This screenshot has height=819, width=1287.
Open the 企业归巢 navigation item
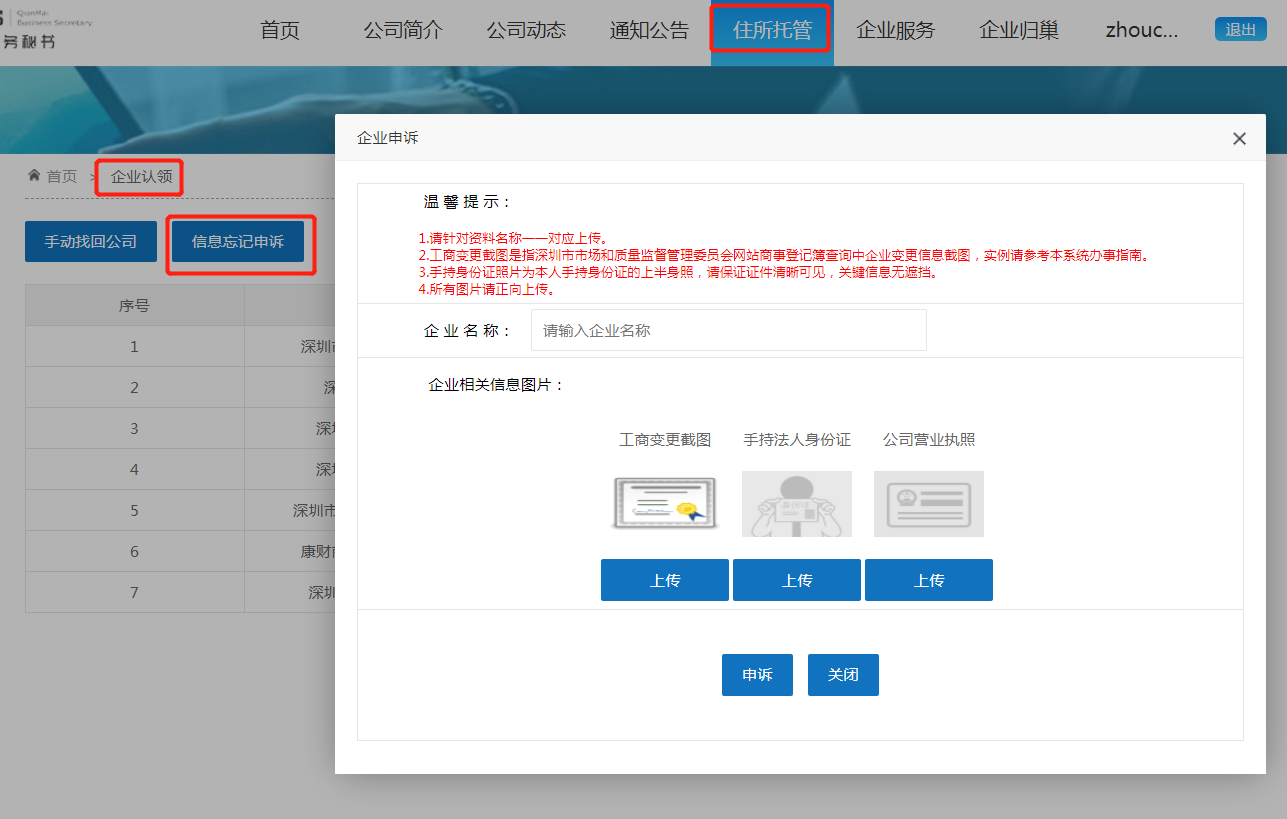1019,30
